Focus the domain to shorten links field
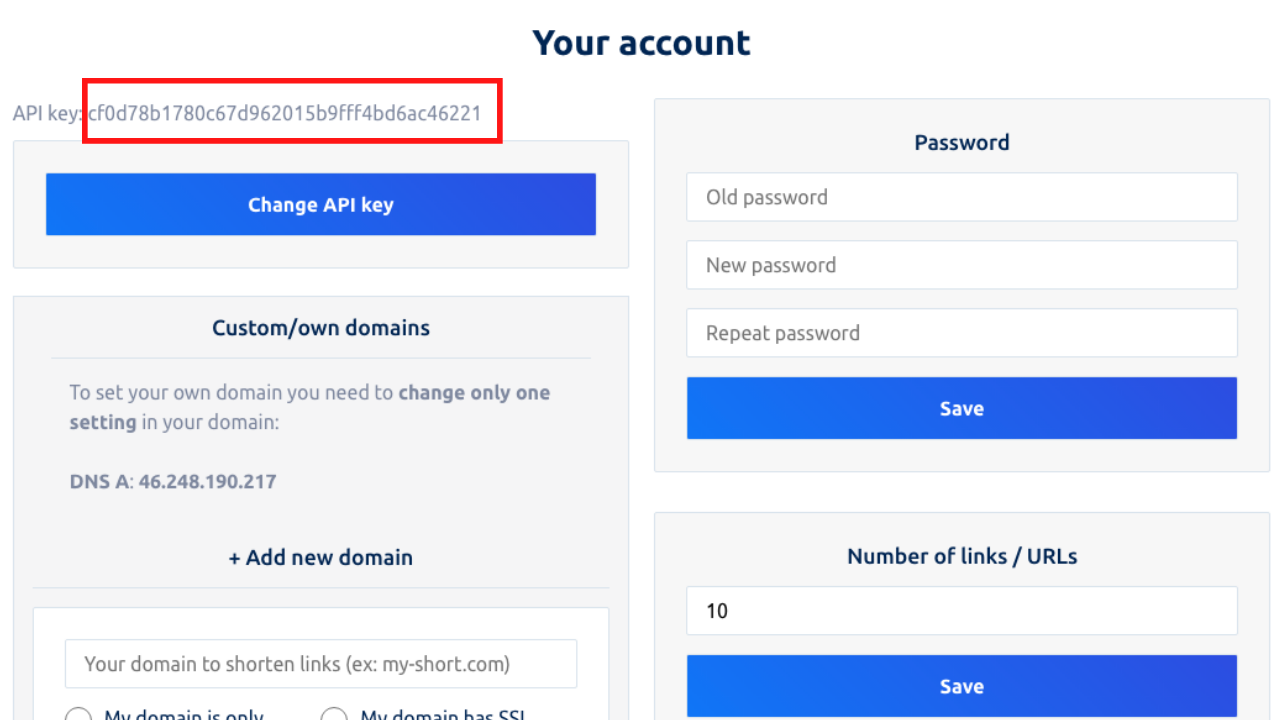This screenshot has width=1280, height=720. [320, 664]
